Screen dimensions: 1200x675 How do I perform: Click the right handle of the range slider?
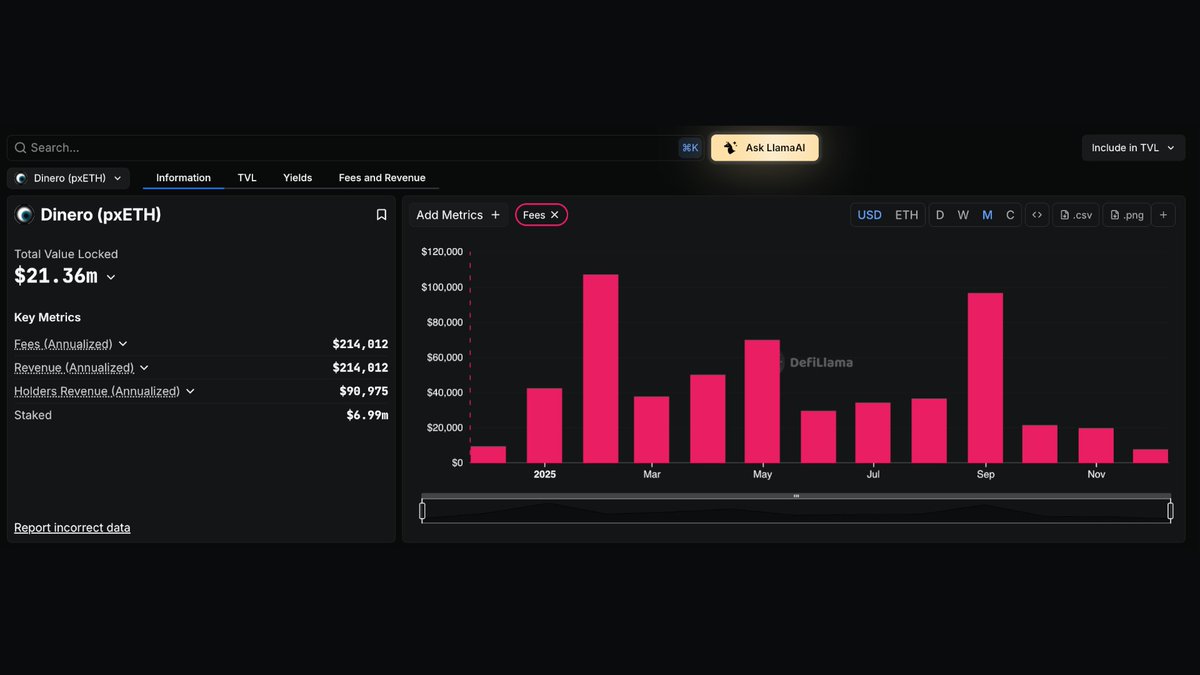(1170, 511)
